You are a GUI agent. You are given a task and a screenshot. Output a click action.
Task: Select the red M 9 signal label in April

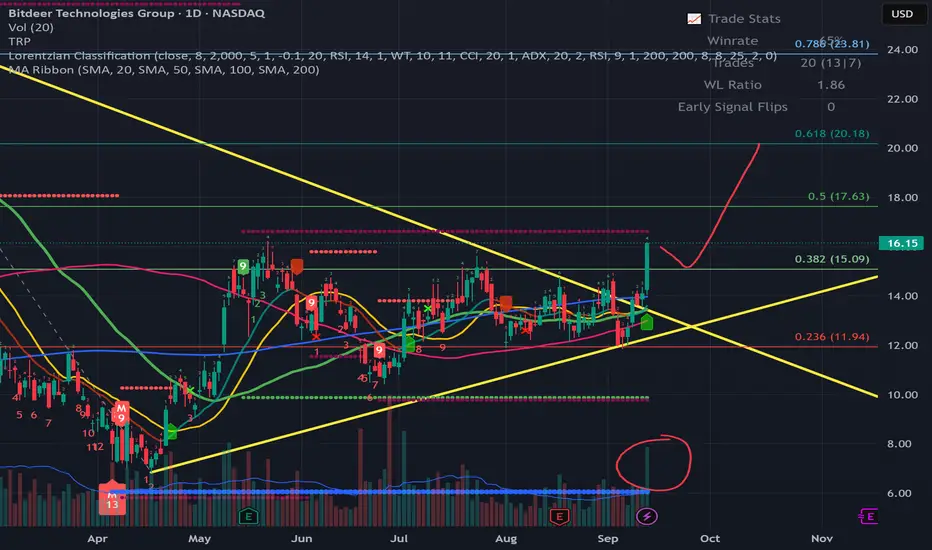coord(121,413)
